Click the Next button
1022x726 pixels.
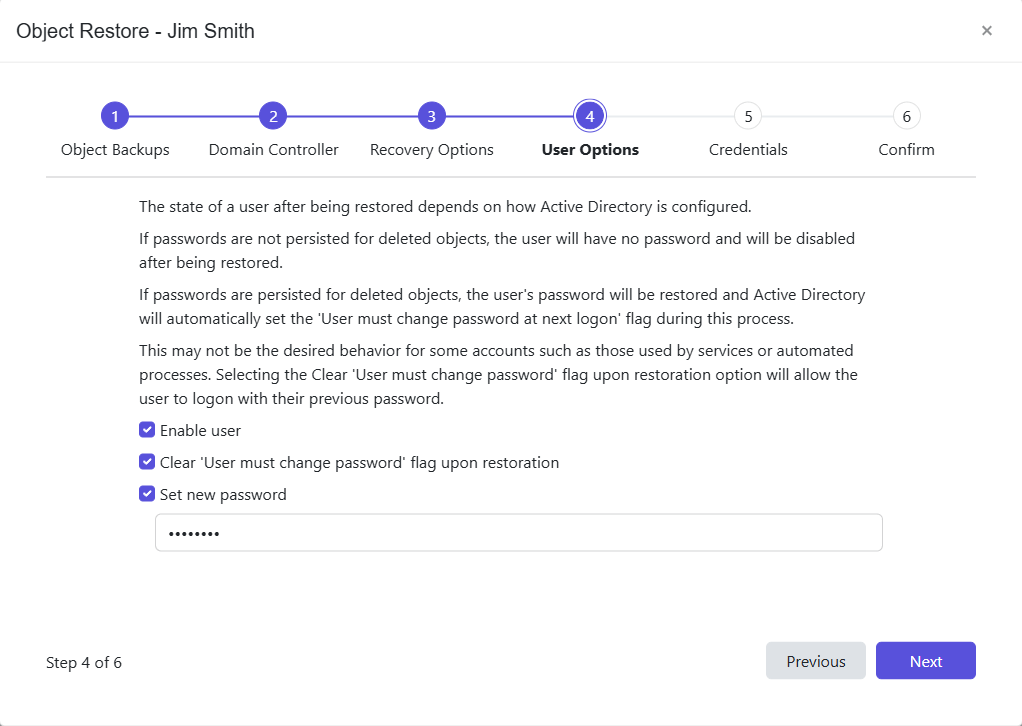tap(925, 660)
